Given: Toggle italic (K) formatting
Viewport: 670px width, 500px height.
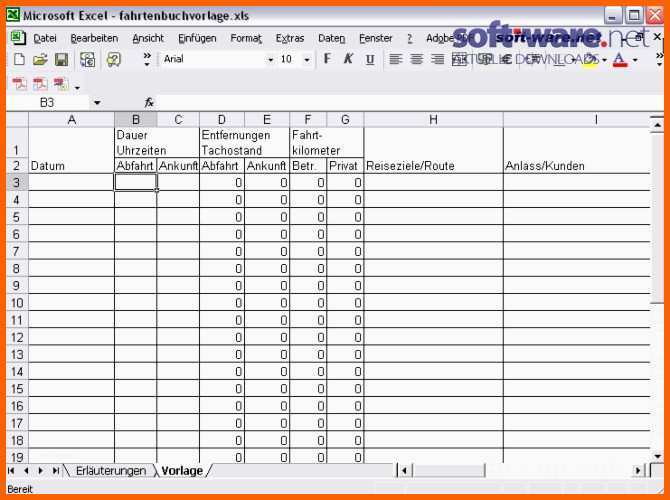Looking at the screenshot, I should [348, 59].
